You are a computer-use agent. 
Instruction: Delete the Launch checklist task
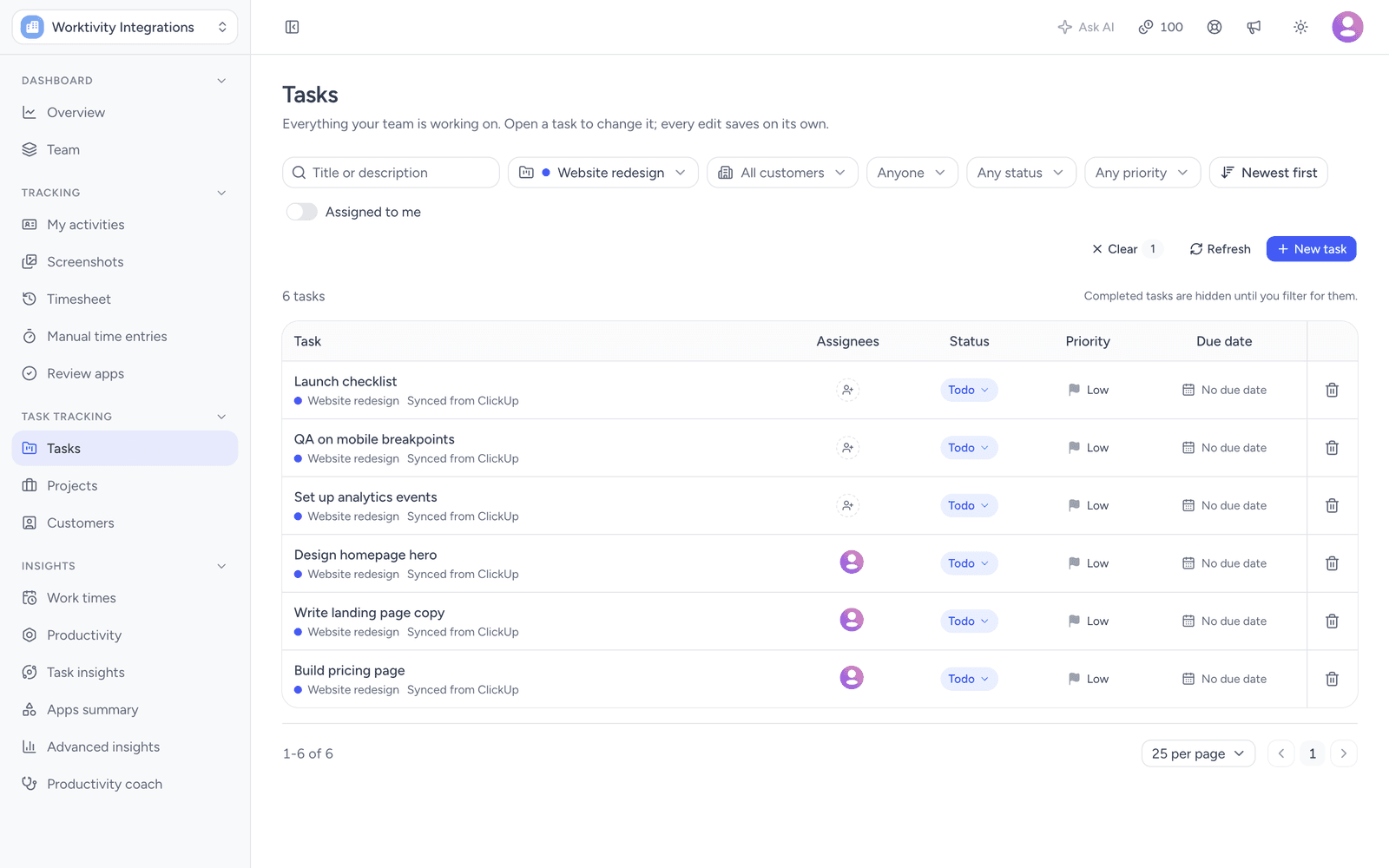pos(1332,390)
